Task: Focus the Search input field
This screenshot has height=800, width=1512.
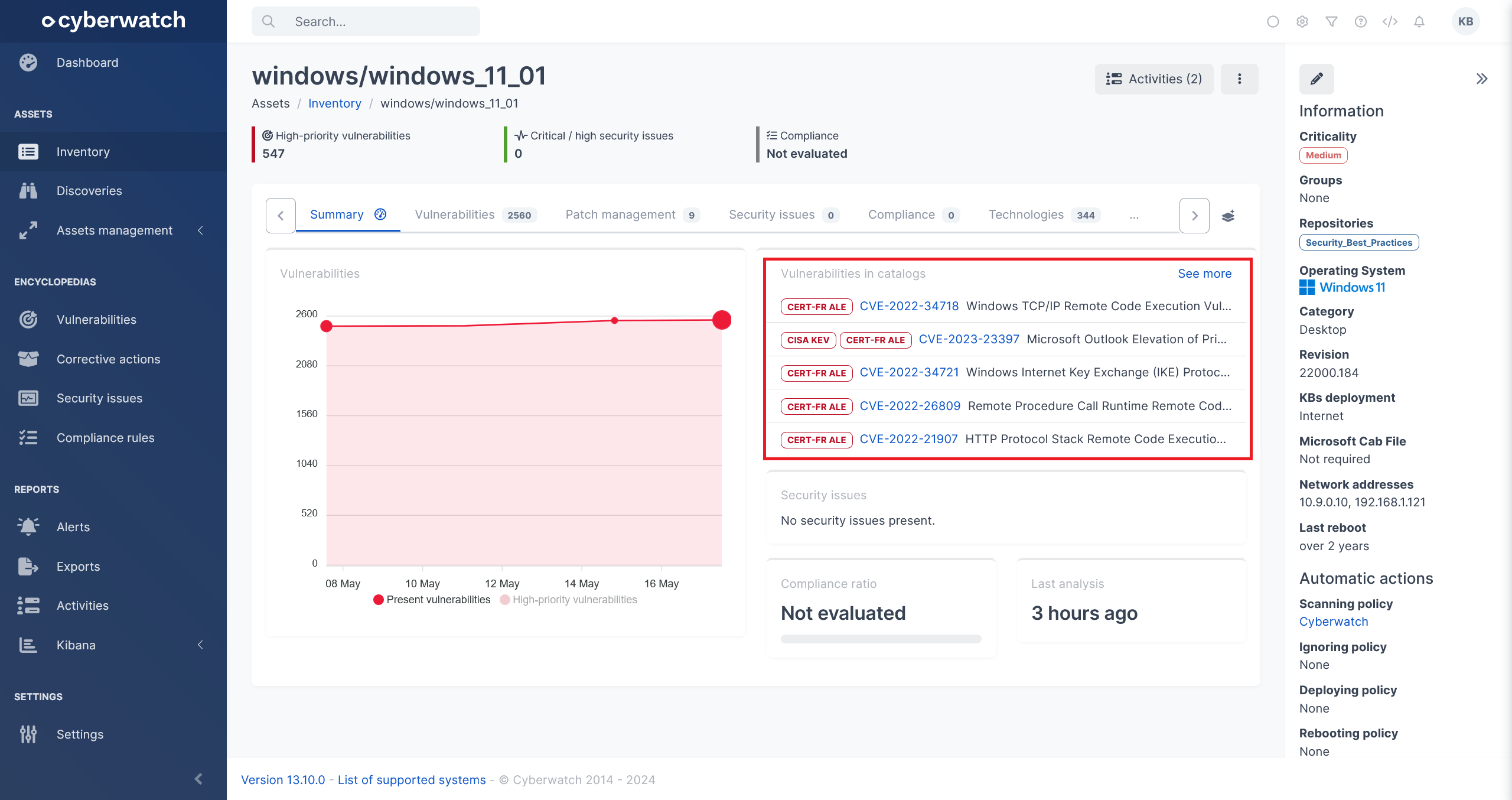Action: coord(366,21)
